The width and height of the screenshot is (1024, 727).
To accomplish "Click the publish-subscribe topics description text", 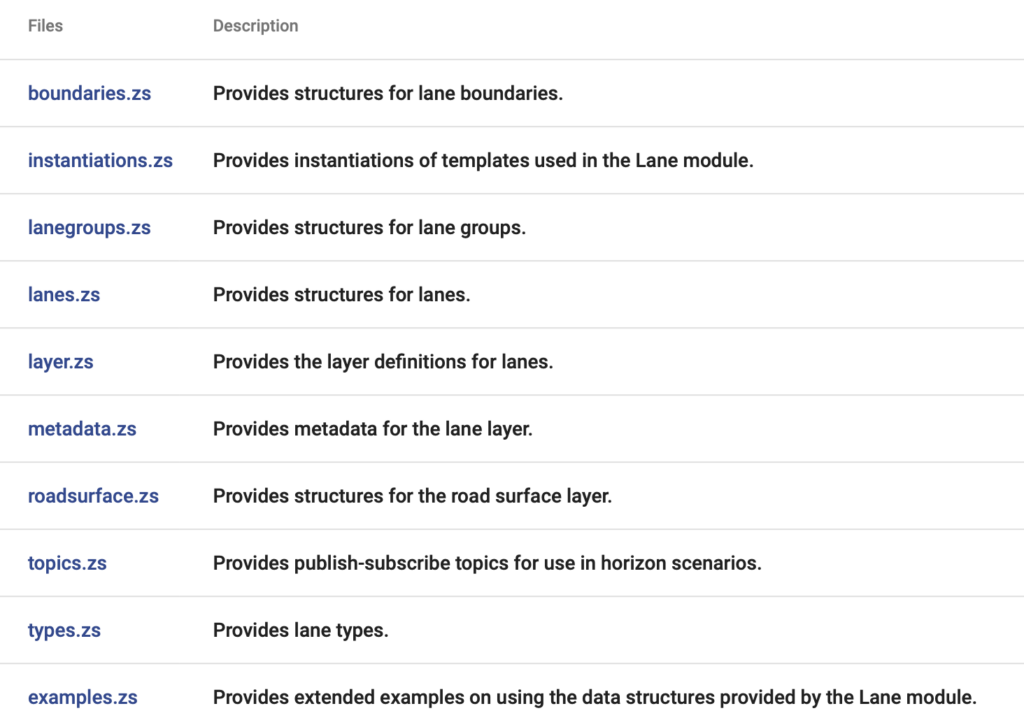I will [487, 563].
